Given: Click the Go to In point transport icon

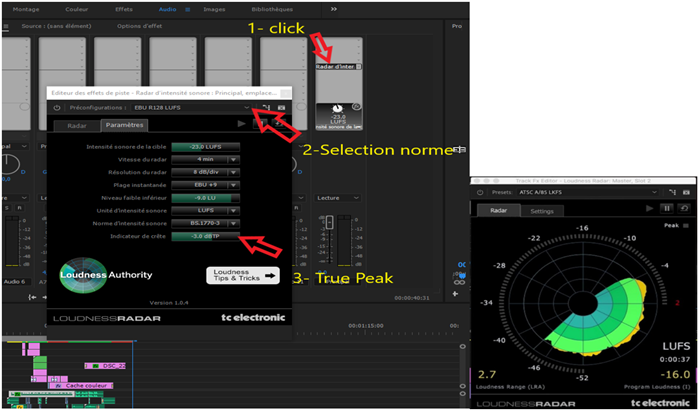Looking at the screenshot, I should pyautogui.click(x=32, y=297).
